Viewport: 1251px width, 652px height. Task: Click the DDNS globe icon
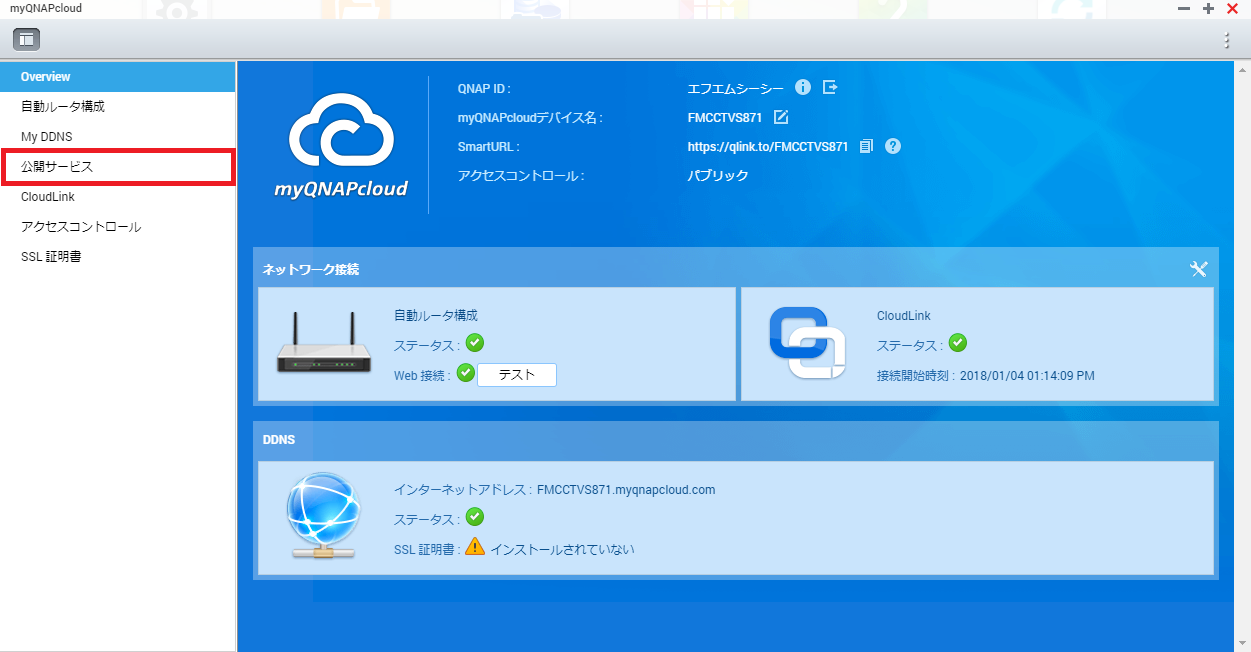click(326, 516)
